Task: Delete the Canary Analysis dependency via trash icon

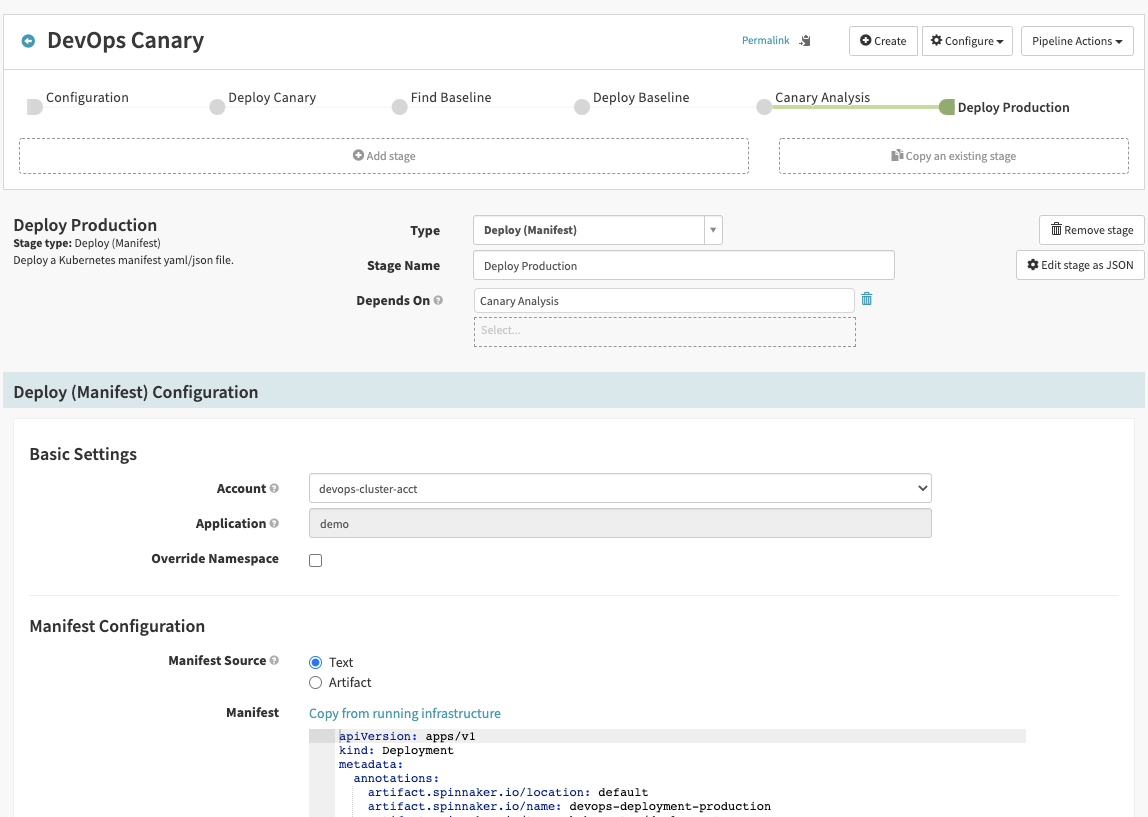Action: (867, 299)
